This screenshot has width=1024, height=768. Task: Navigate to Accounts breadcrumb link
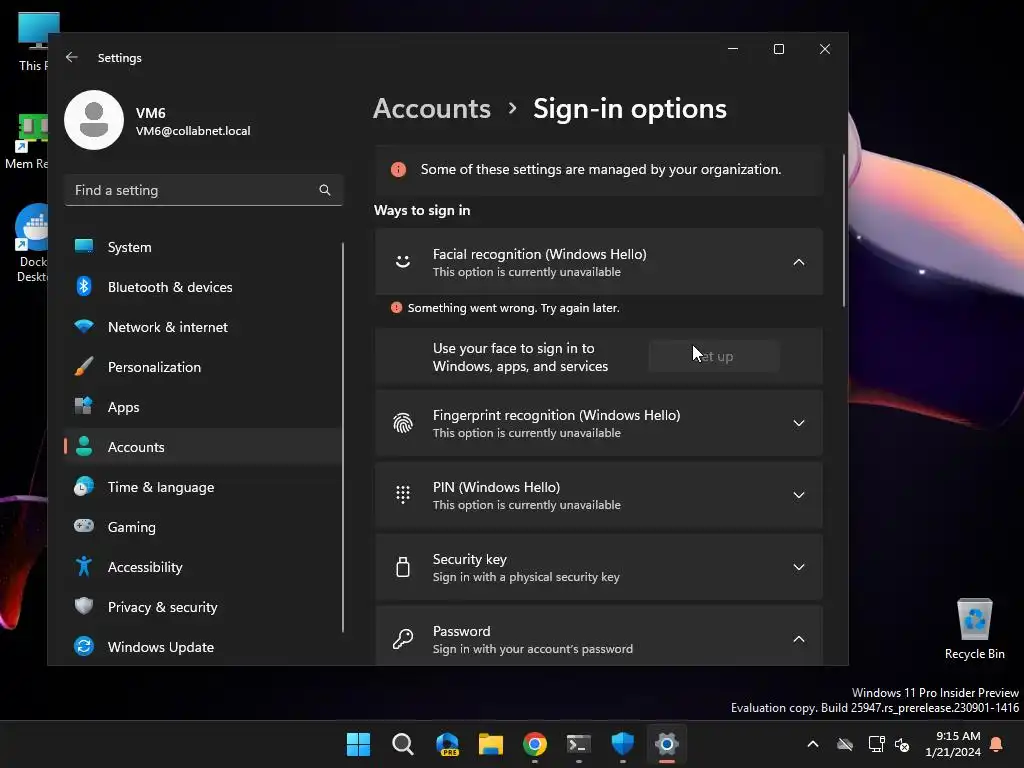pos(432,108)
